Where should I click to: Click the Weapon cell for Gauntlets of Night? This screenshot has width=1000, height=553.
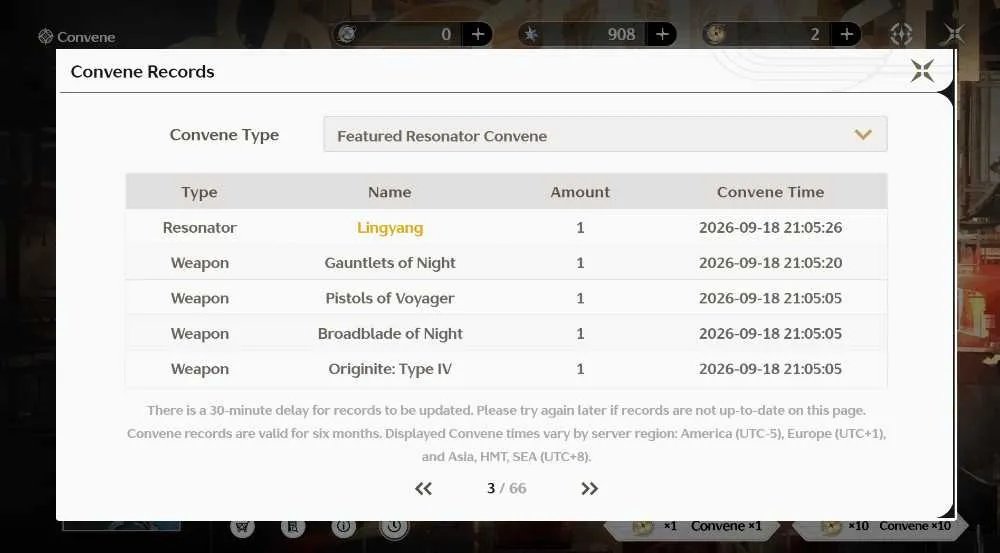(200, 263)
